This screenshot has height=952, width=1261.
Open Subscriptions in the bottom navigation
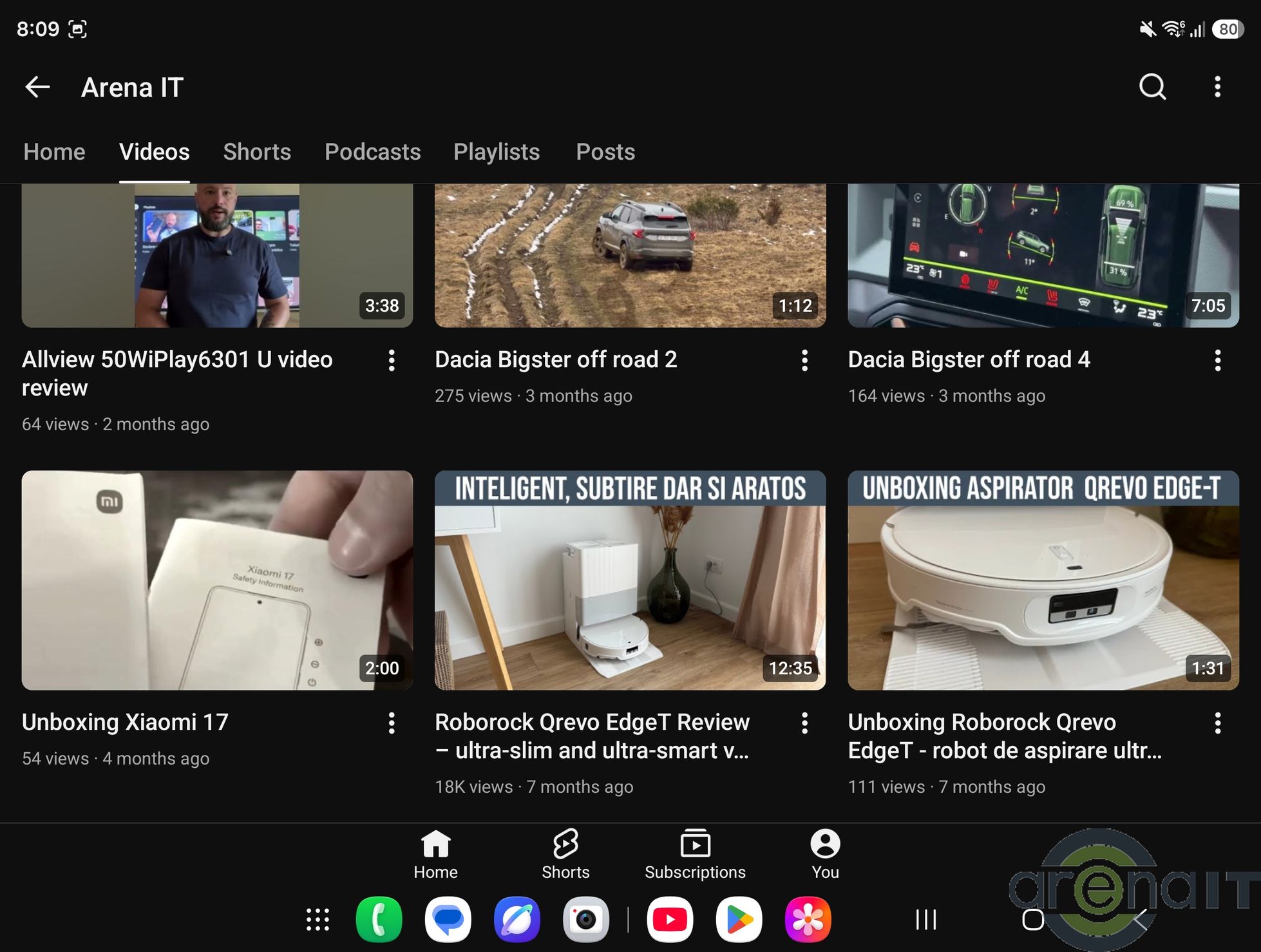pyautogui.click(x=695, y=854)
